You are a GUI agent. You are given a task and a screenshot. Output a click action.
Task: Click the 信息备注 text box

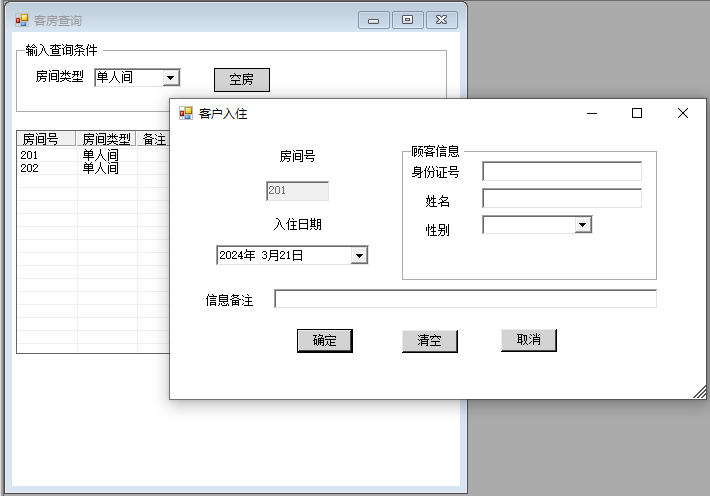[465, 299]
